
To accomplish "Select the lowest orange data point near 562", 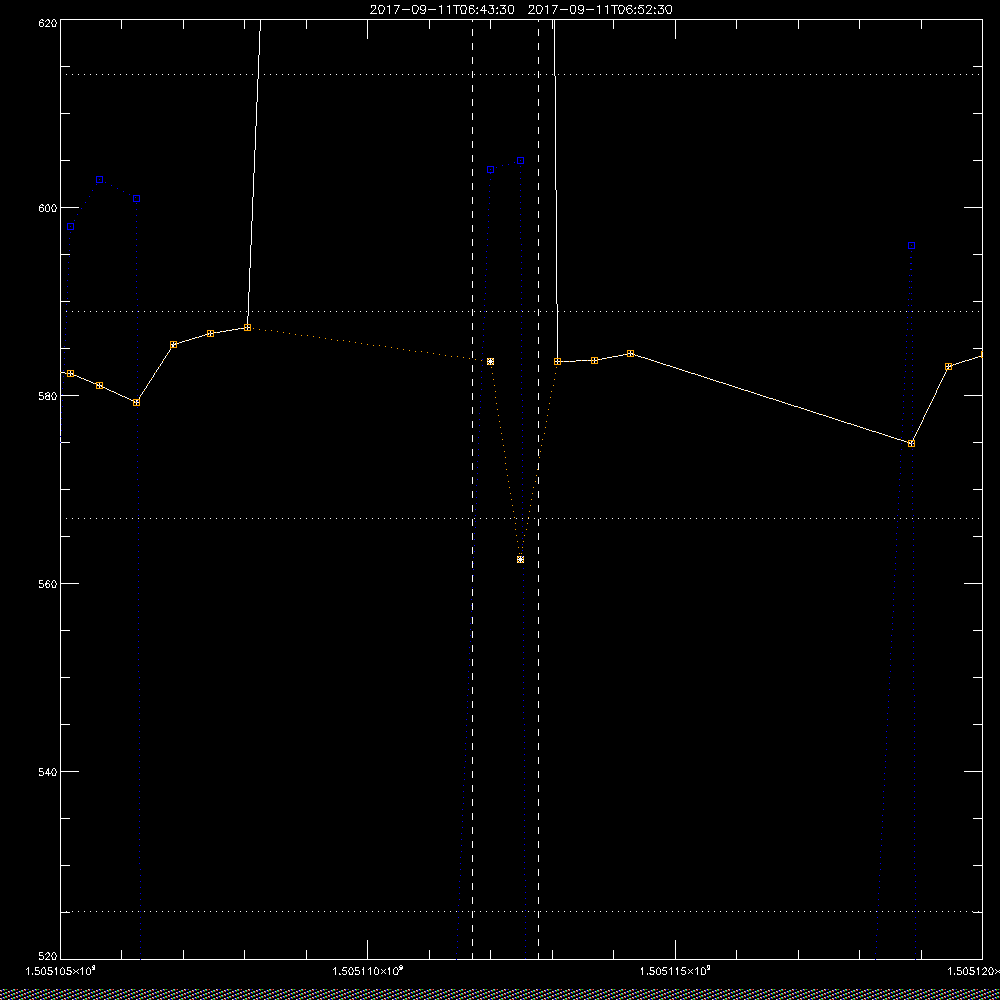I will [x=520, y=559].
